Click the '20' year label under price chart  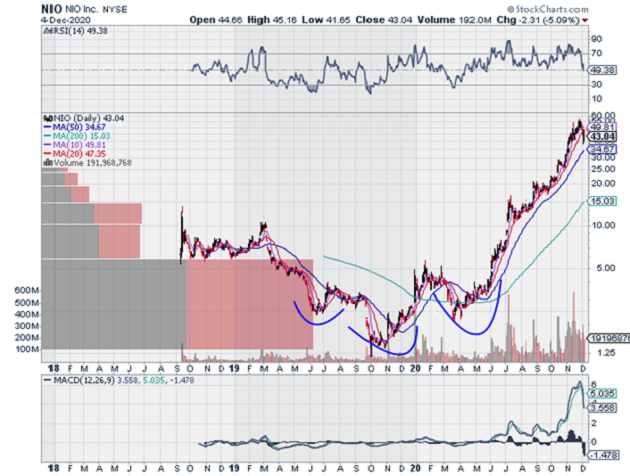[x=415, y=368]
